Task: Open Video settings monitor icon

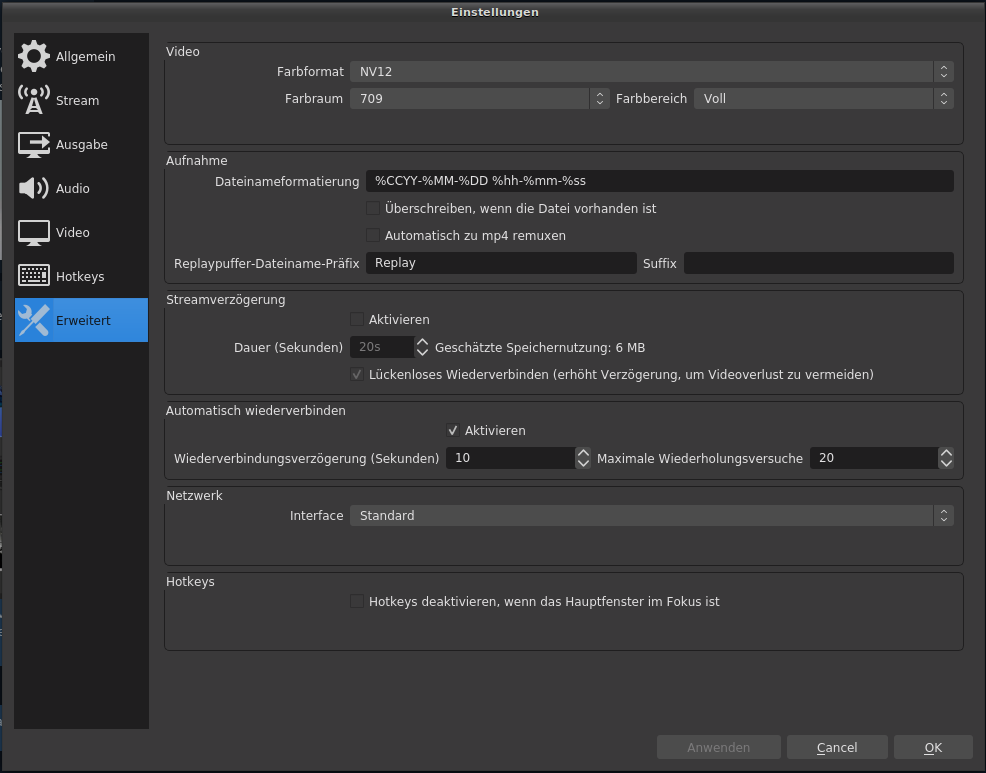Action: tap(34, 233)
